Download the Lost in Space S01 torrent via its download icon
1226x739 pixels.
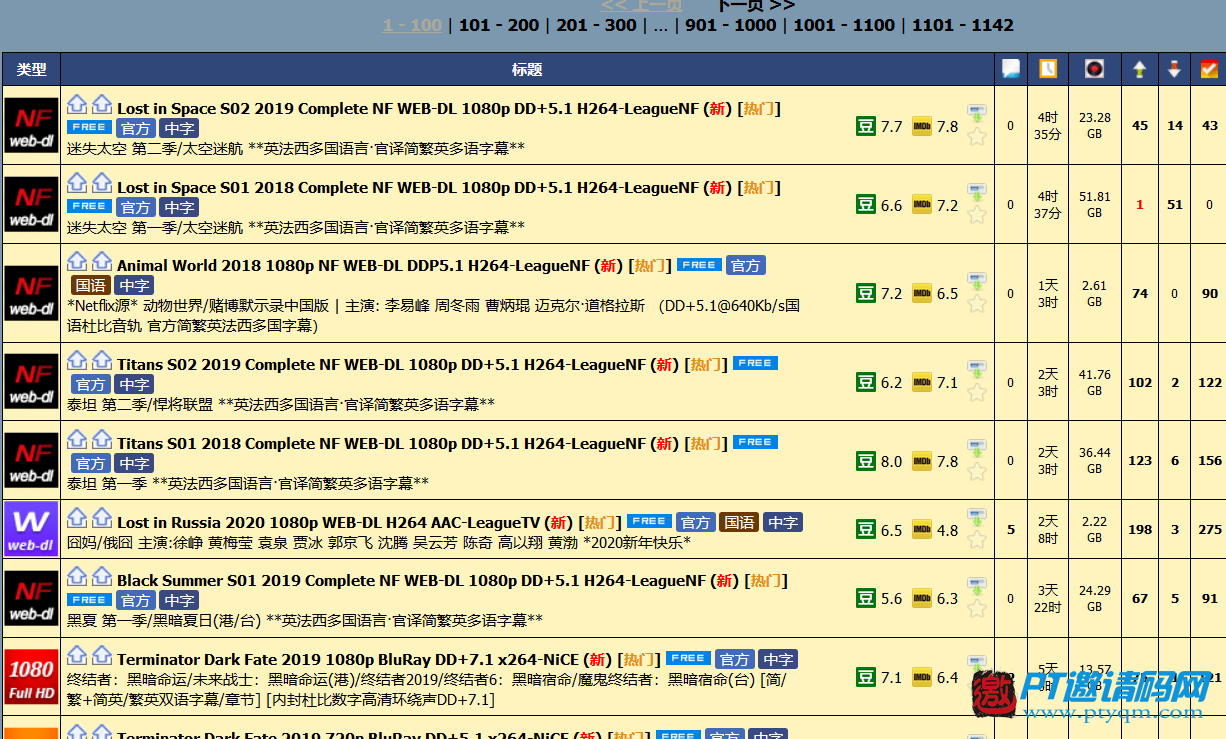(976, 192)
